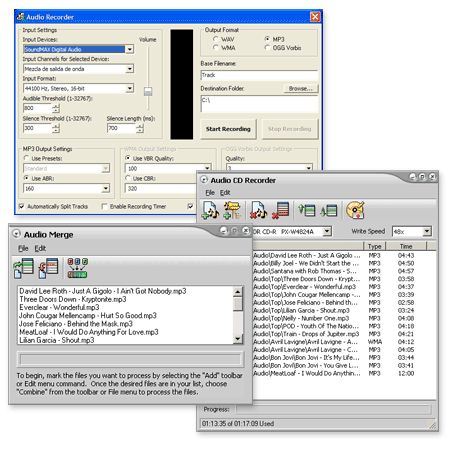This screenshot has height=450, width=450.
Task: Click the Time column header in CD Recorder
Action: tap(406, 246)
